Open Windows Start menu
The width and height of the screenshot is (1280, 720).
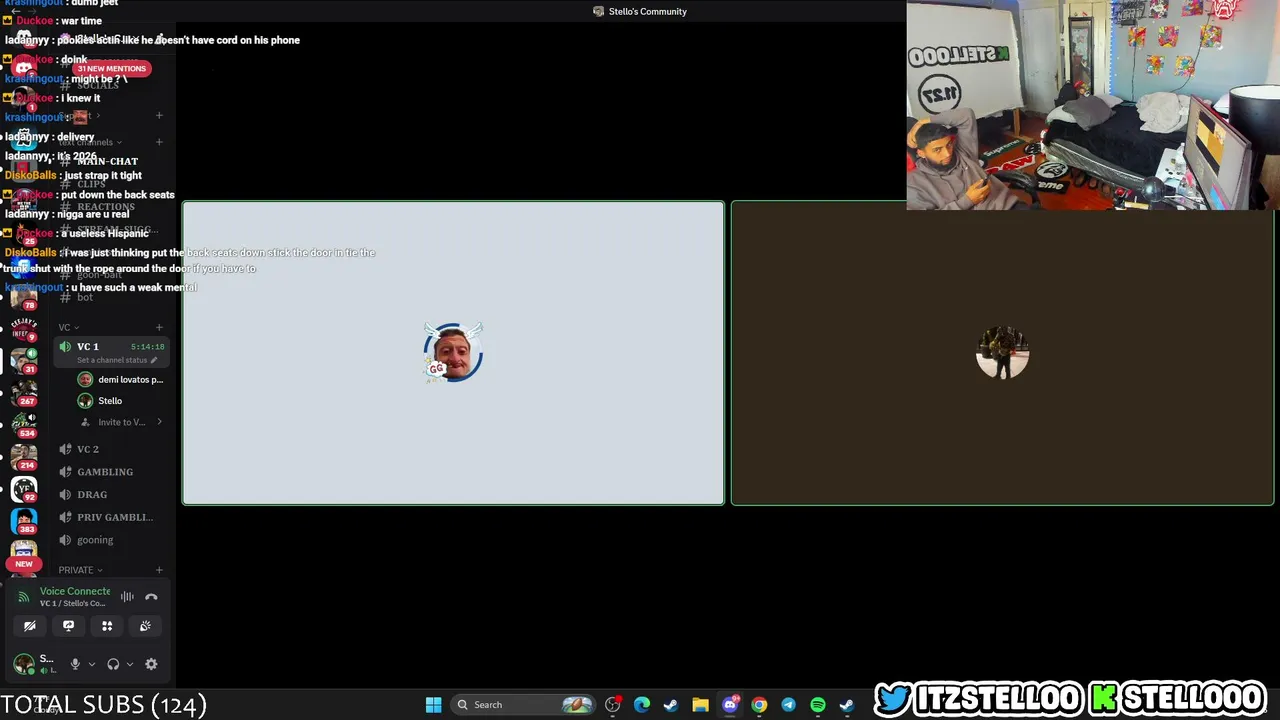click(433, 705)
